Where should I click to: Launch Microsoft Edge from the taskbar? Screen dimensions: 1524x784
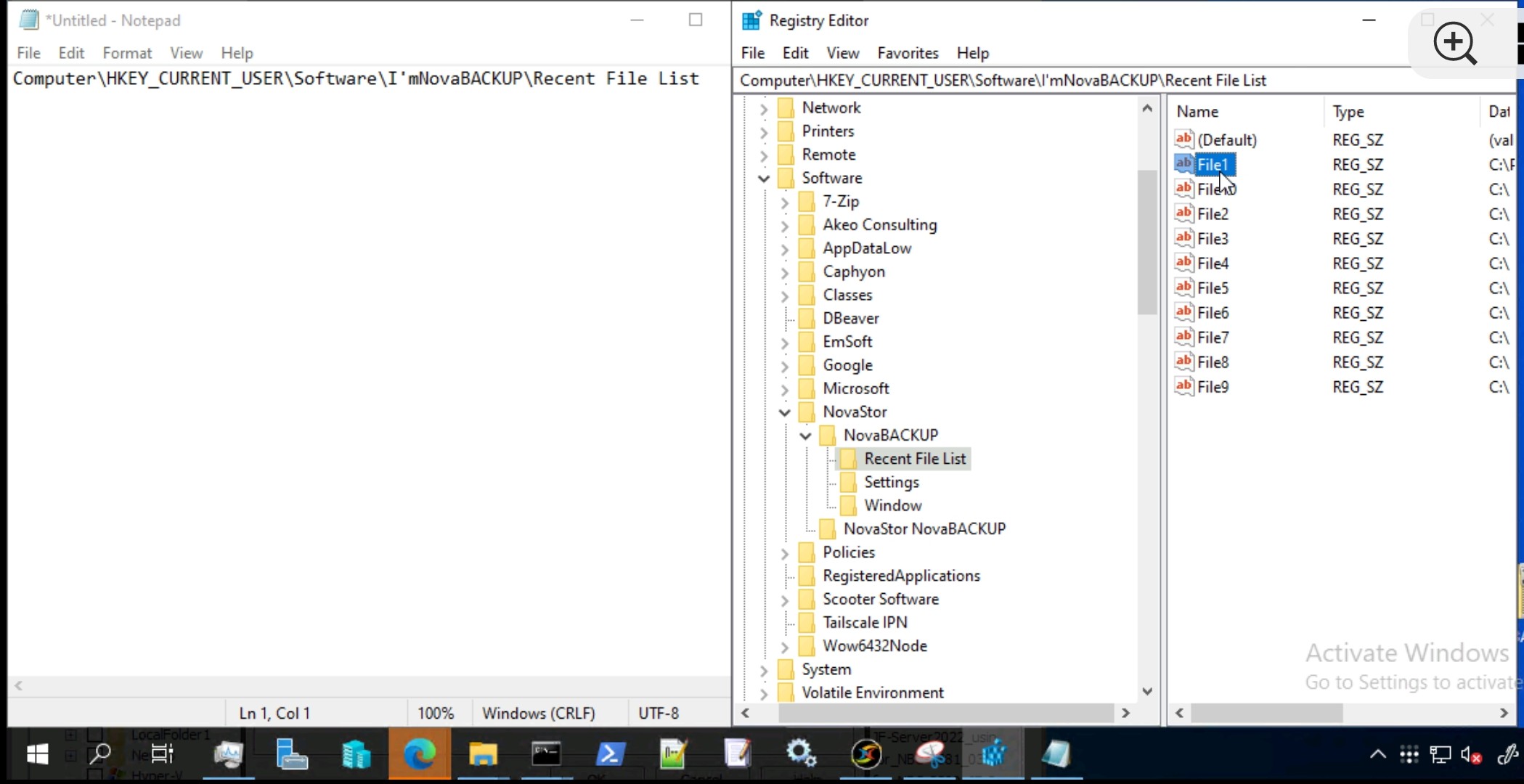click(x=419, y=754)
